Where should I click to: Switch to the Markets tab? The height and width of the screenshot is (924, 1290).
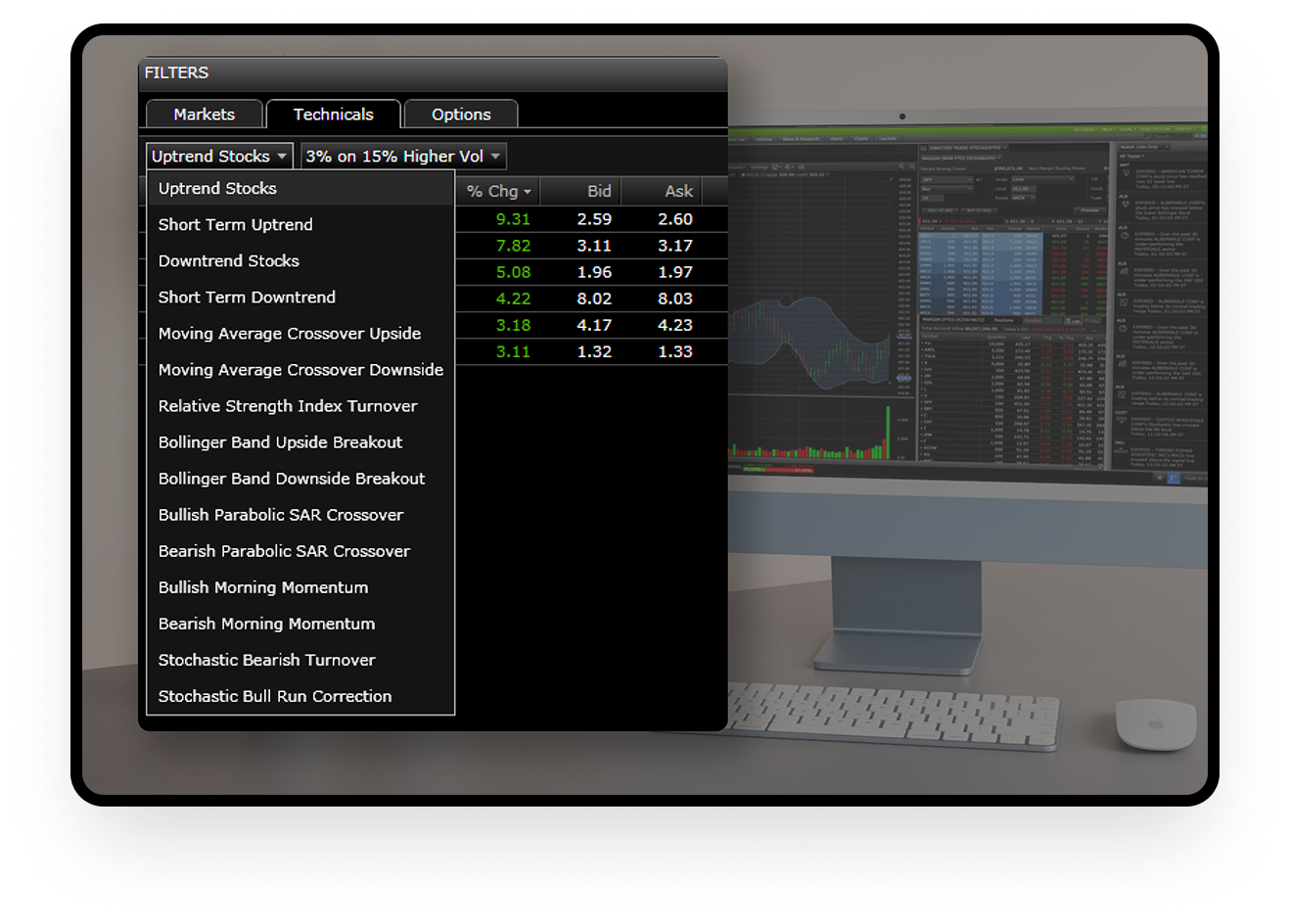204,115
